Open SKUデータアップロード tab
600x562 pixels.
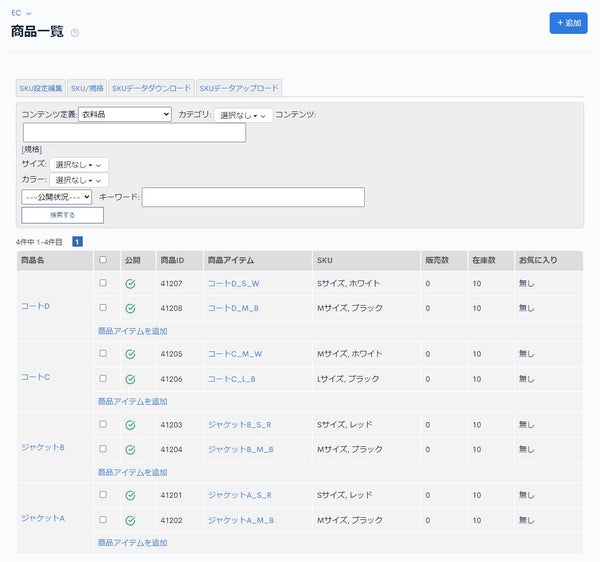pyautogui.click(x=239, y=88)
